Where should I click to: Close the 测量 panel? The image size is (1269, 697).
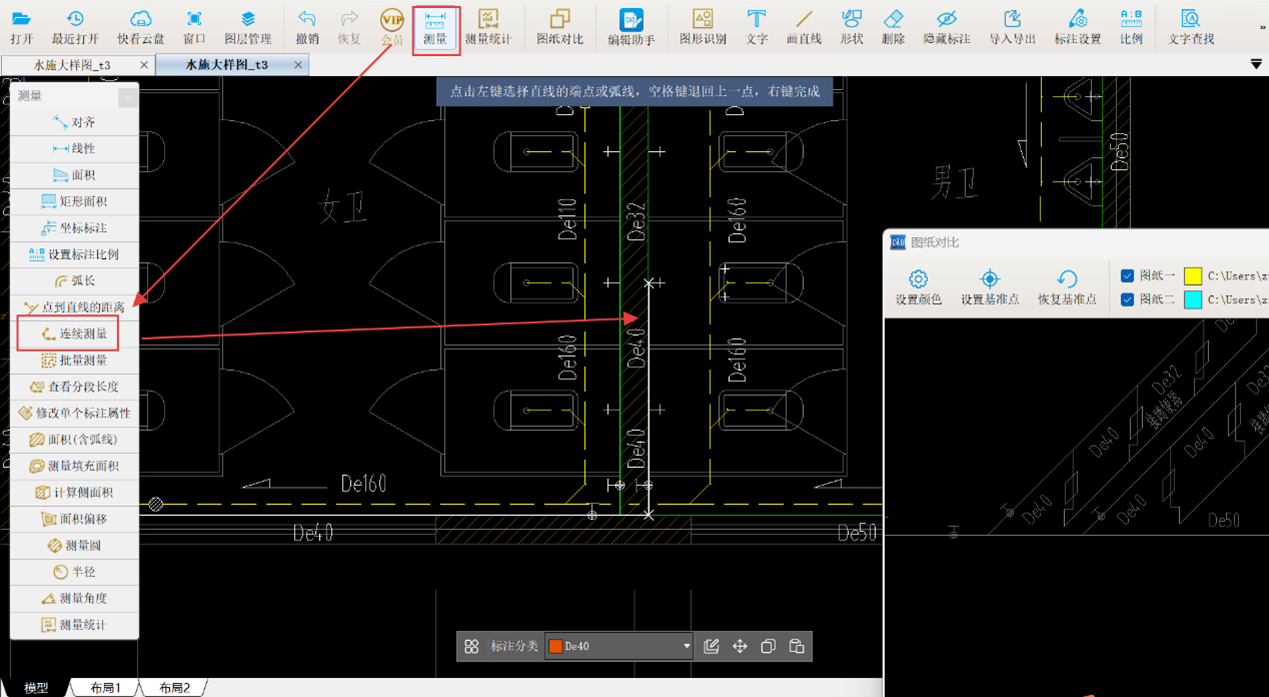pyautogui.click(x=128, y=97)
